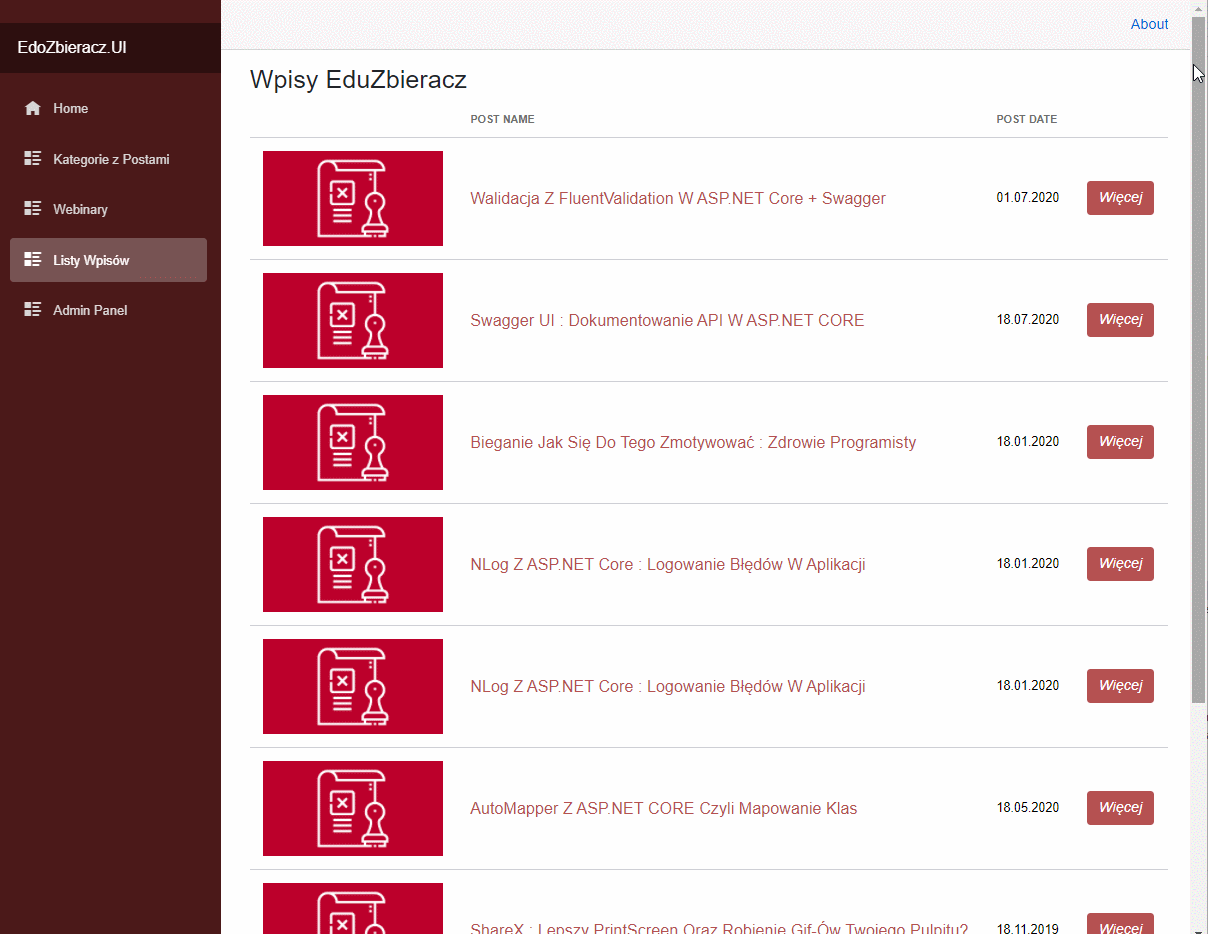This screenshot has width=1208, height=934.
Task: Open post ShareX : Lepszy PrintScreen
Action: click(x=719, y=927)
